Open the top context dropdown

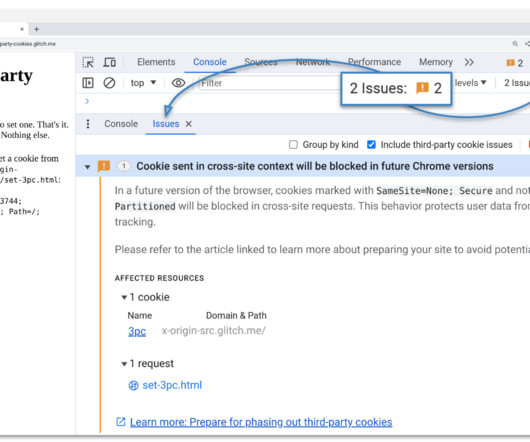click(143, 83)
